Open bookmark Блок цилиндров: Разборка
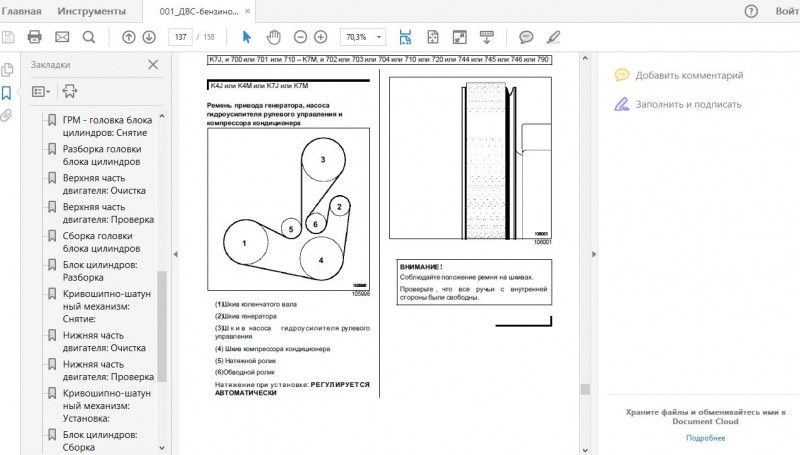This screenshot has height=455, width=800. 100,271
